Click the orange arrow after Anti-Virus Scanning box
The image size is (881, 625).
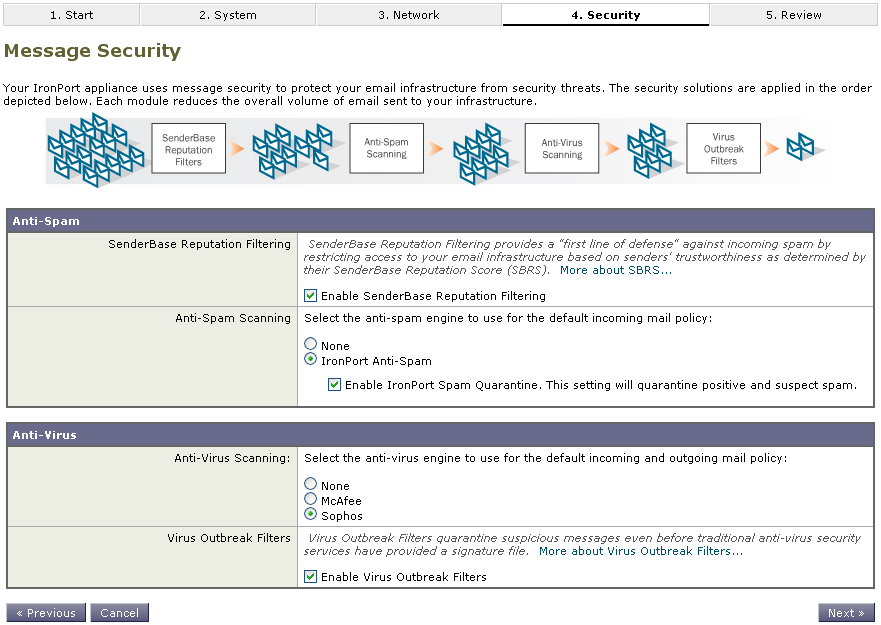(x=611, y=148)
